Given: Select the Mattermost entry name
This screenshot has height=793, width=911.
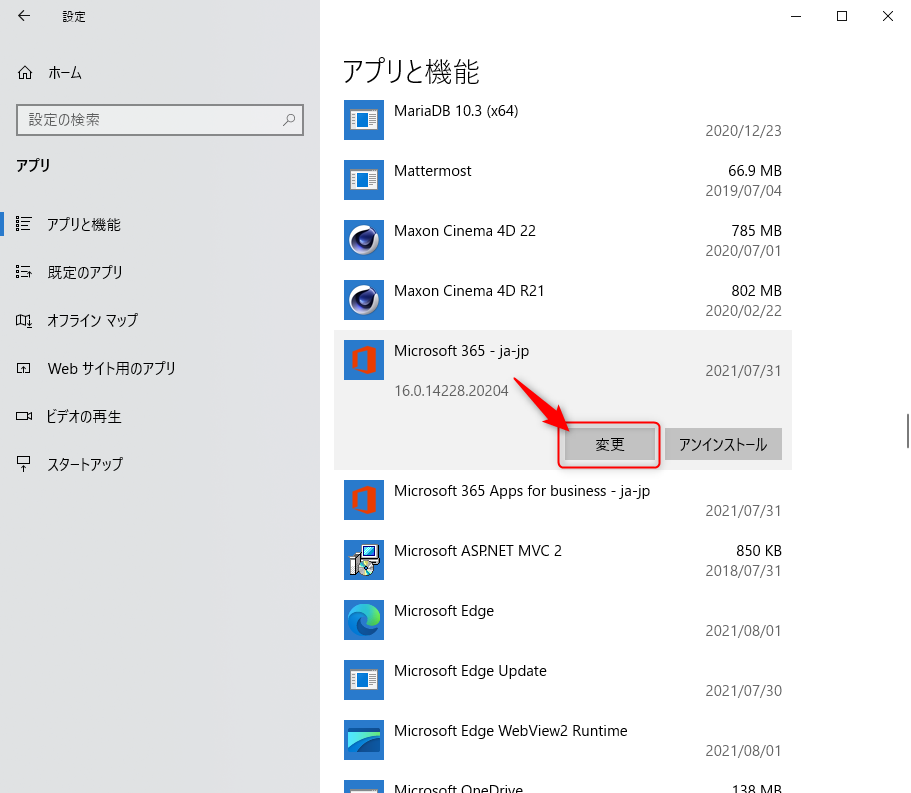Looking at the screenshot, I should (x=433, y=171).
